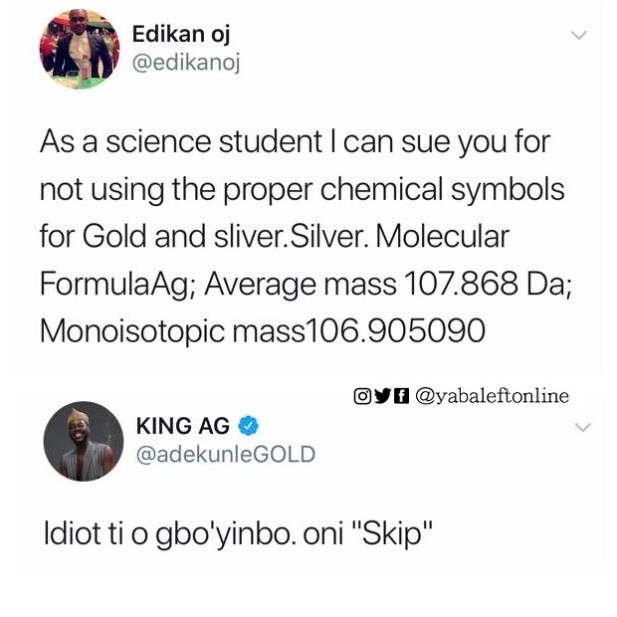Click the KING AG display name
The image size is (617, 617).
click(x=183, y=426)
